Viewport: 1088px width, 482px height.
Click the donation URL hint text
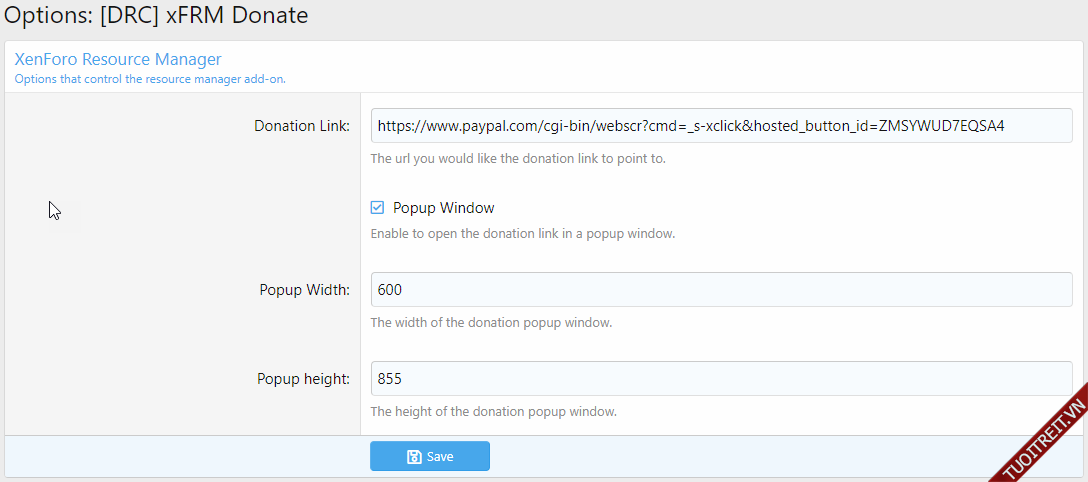(517, 158)
